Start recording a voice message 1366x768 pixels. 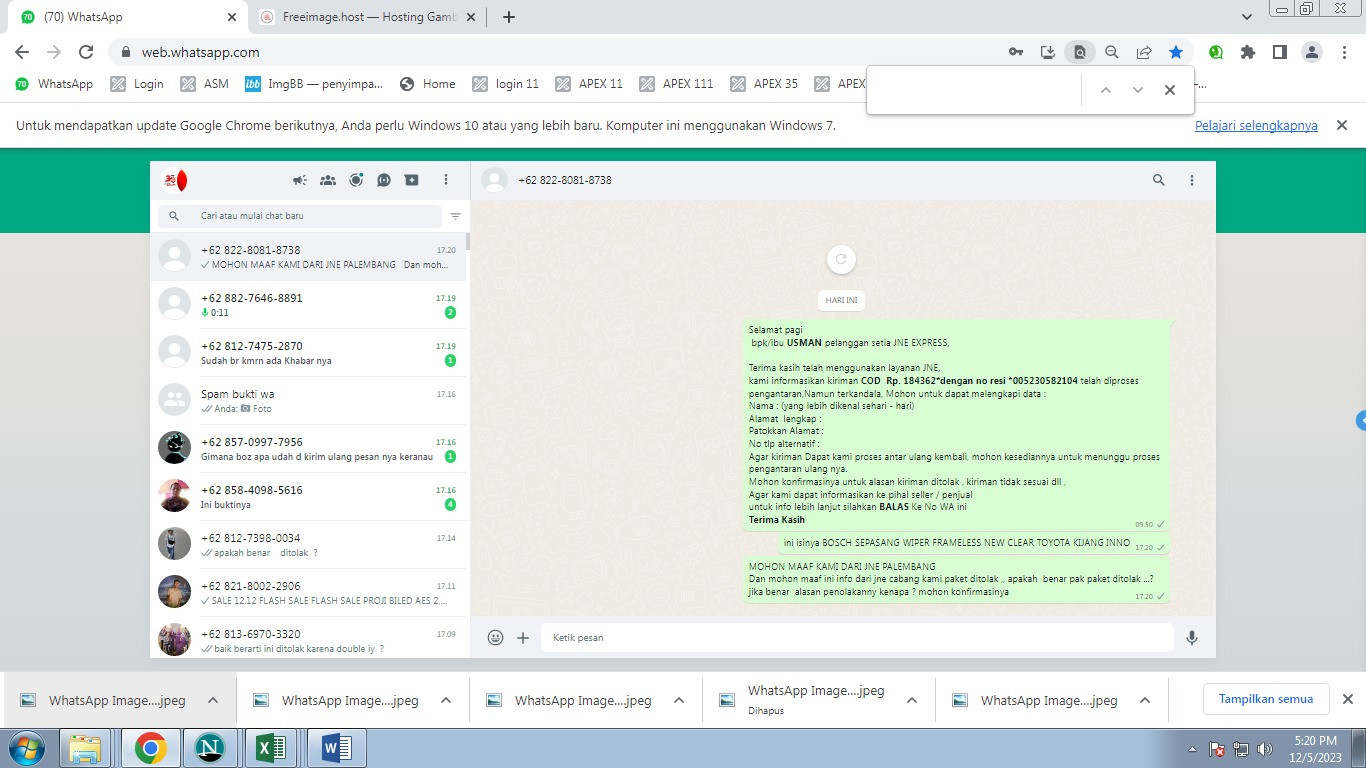coord(1192,637)
